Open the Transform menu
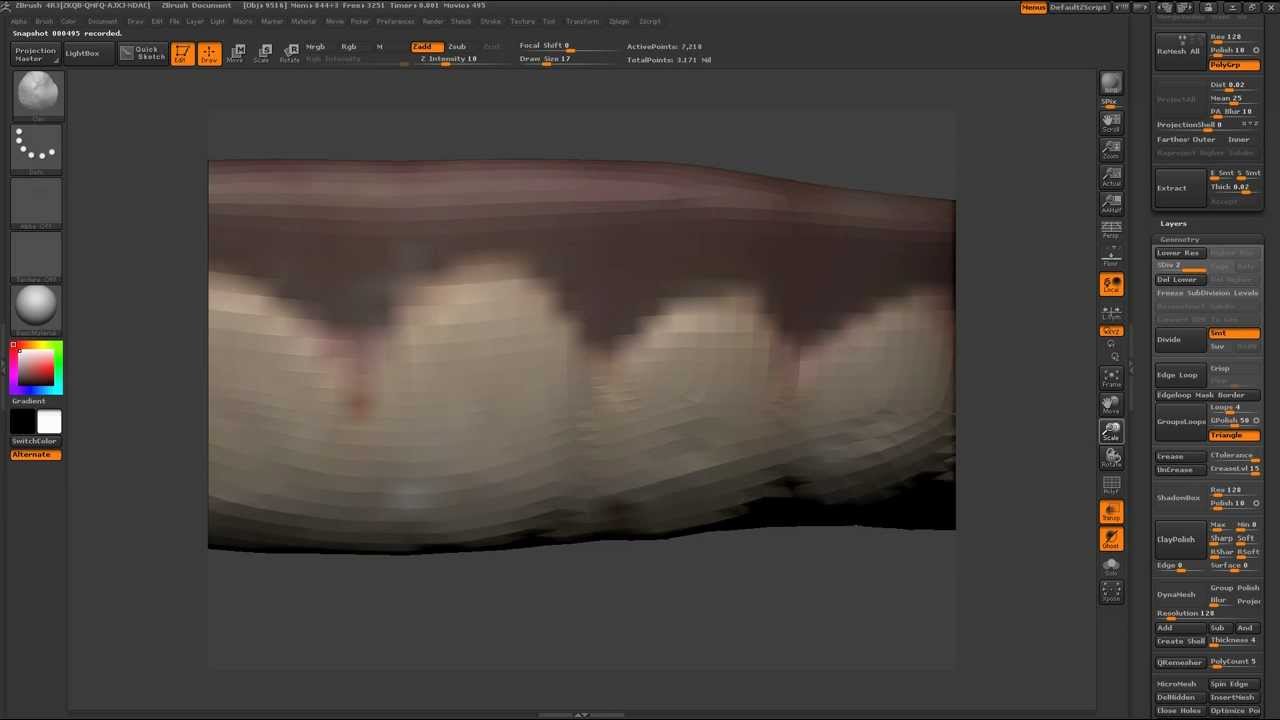1280x720 pixels. pyautogui.click(x=582, y=21)
